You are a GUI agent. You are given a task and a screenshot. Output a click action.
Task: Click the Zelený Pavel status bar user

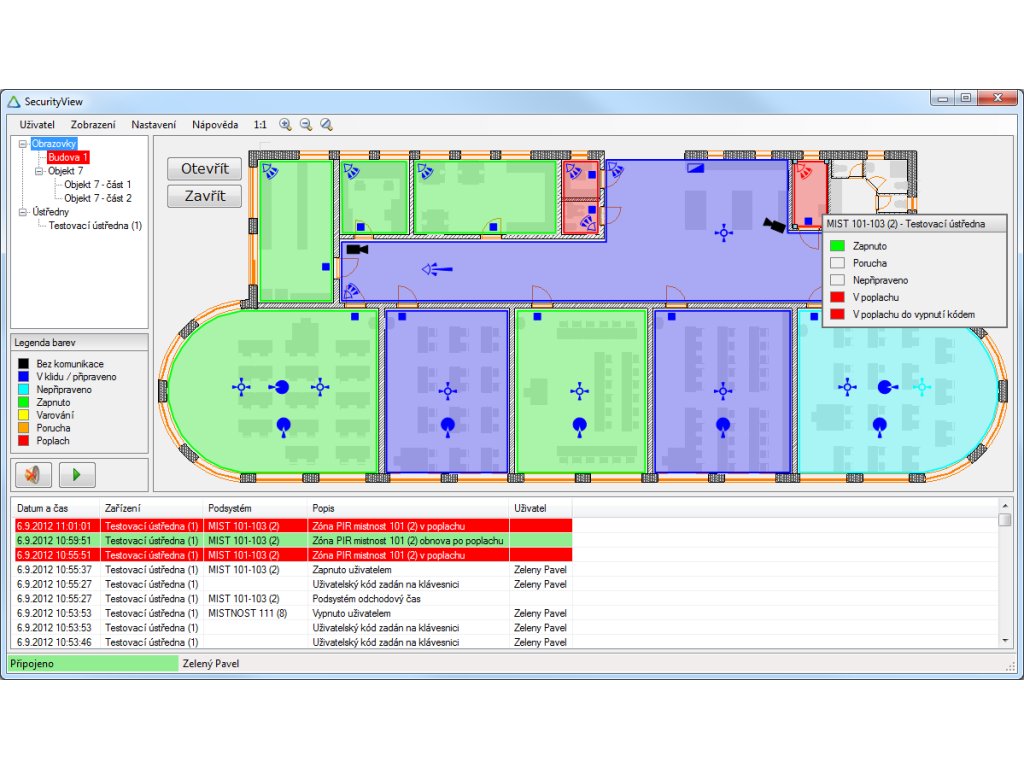pos(211,664)
